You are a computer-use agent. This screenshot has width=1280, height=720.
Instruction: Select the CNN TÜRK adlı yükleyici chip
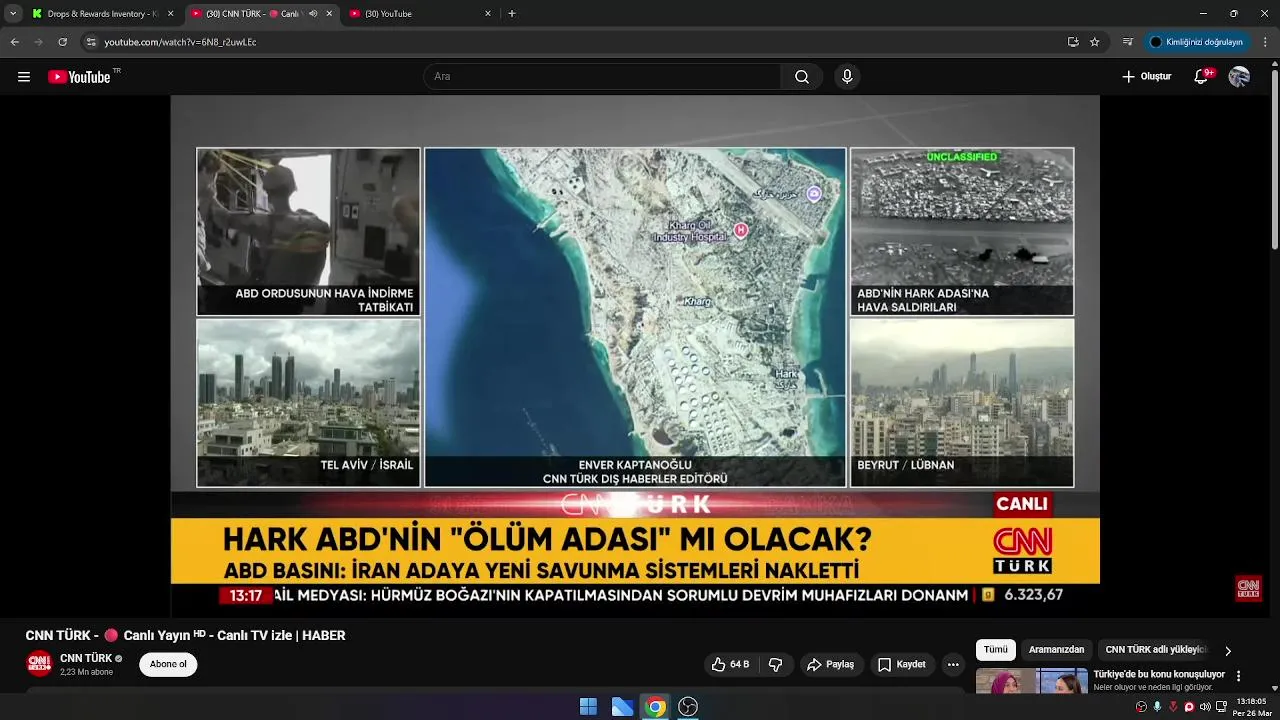point(1156,650)
